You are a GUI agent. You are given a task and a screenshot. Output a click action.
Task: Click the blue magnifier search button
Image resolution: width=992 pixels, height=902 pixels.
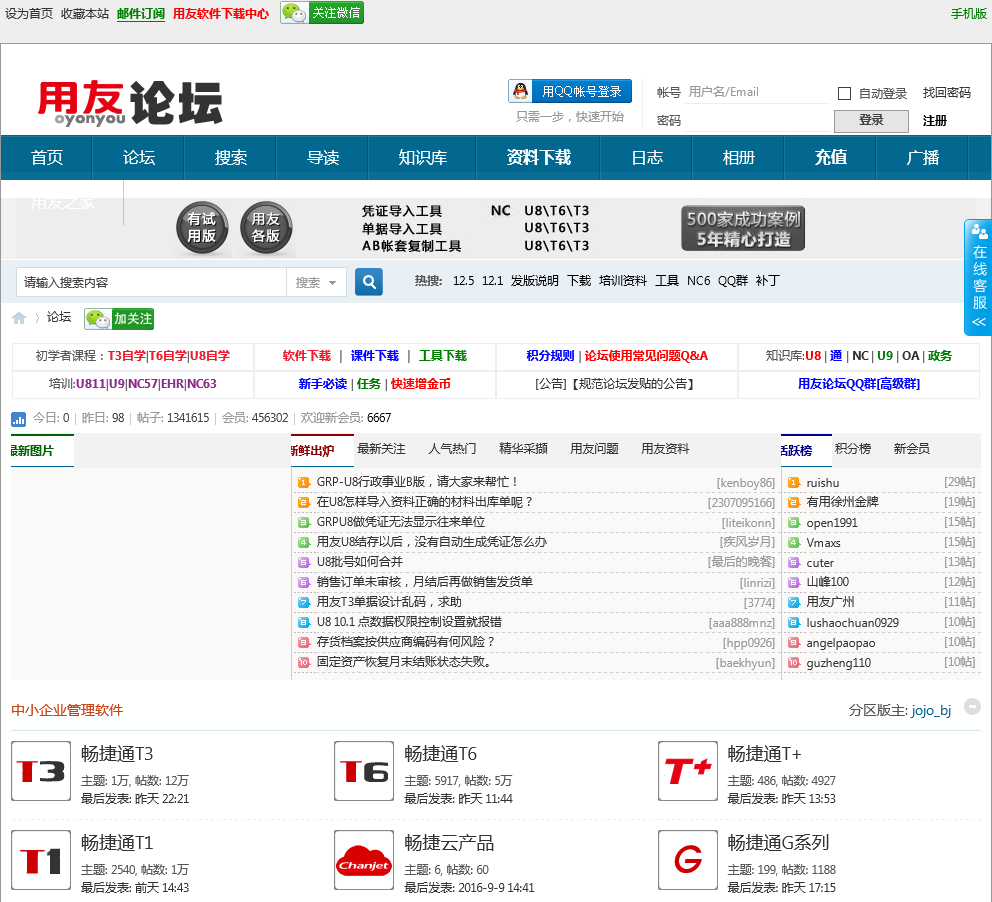pos(369,281)
